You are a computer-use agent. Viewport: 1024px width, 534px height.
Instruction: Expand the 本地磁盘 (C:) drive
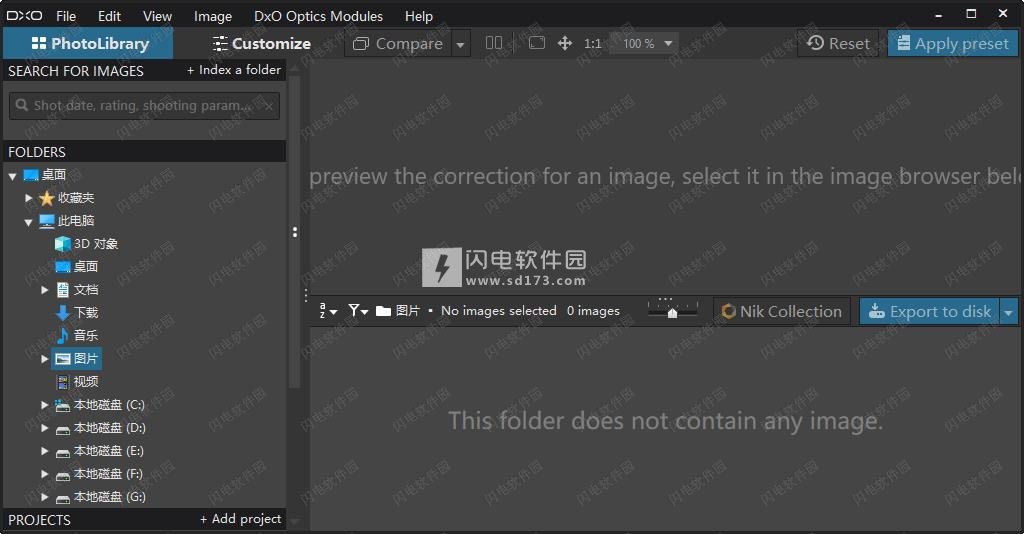[x=44, y=405]
